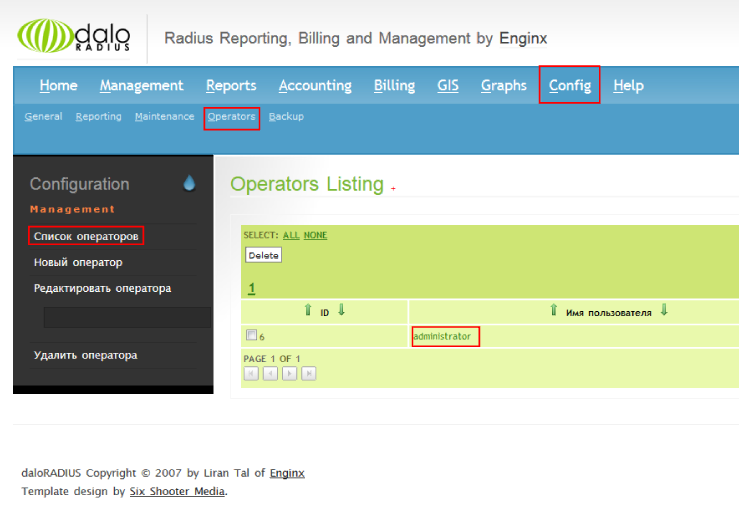Select ALL operators link
The image size is (739, 527).
click(291, 235)
